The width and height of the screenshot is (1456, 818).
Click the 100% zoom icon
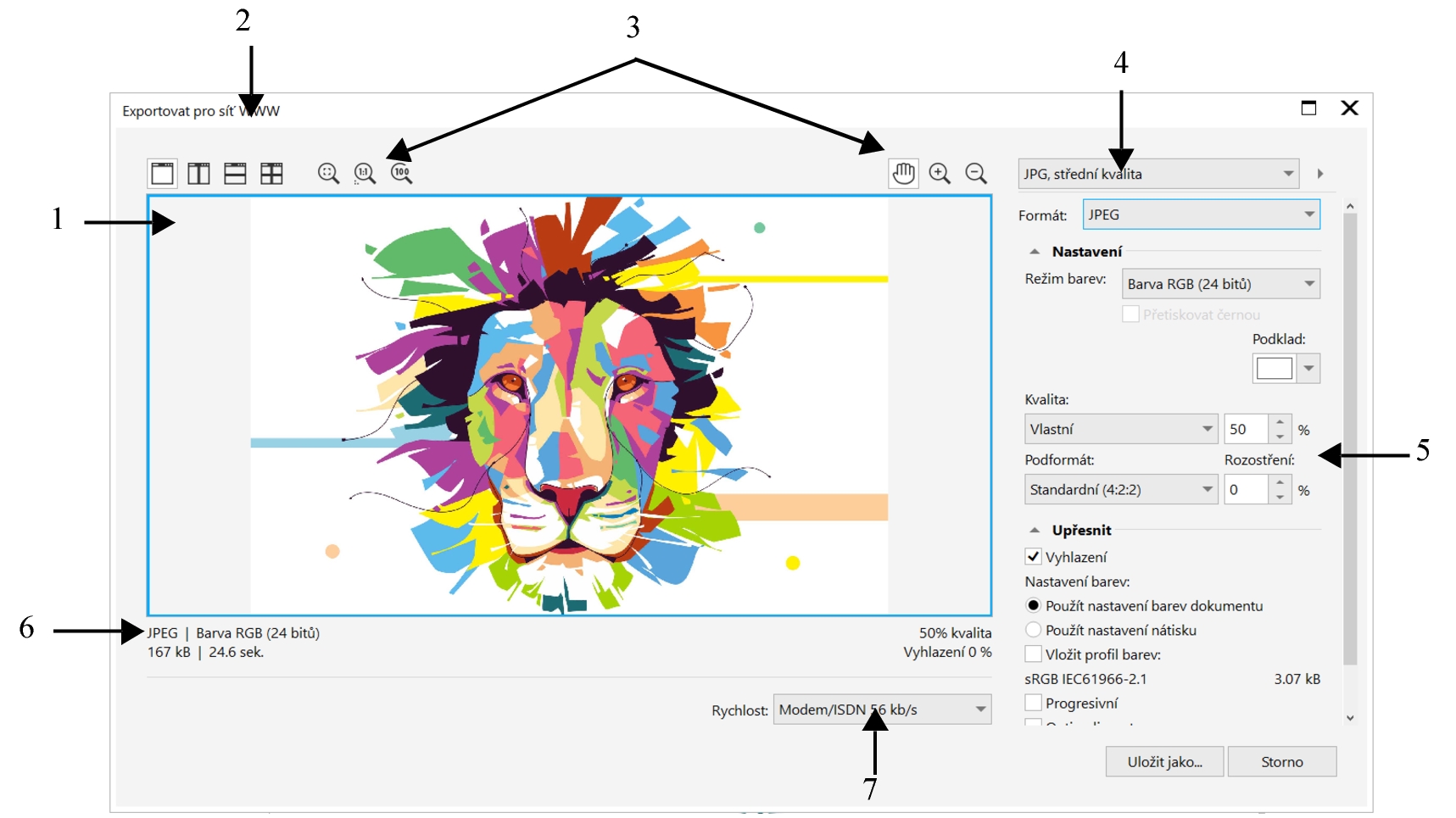click(x=401, y=174)
